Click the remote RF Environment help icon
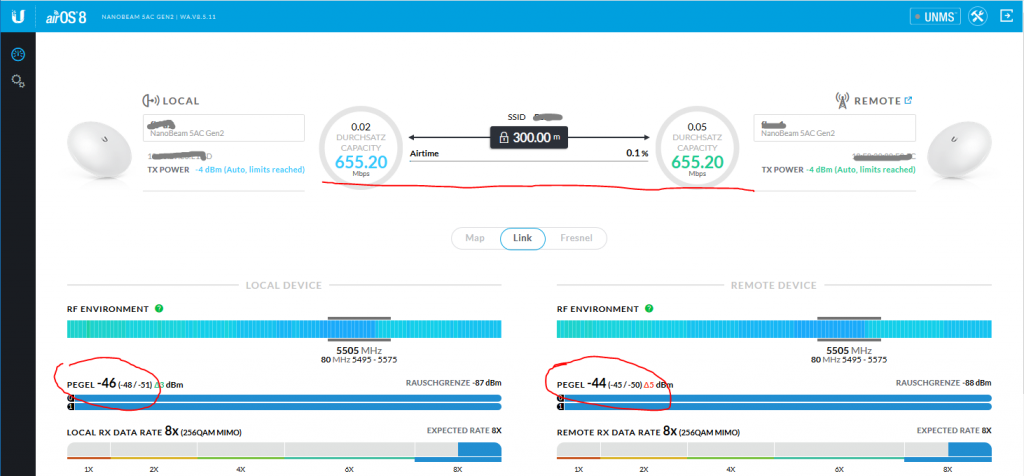Screen dimensions: 1024x476 point(648,308)
